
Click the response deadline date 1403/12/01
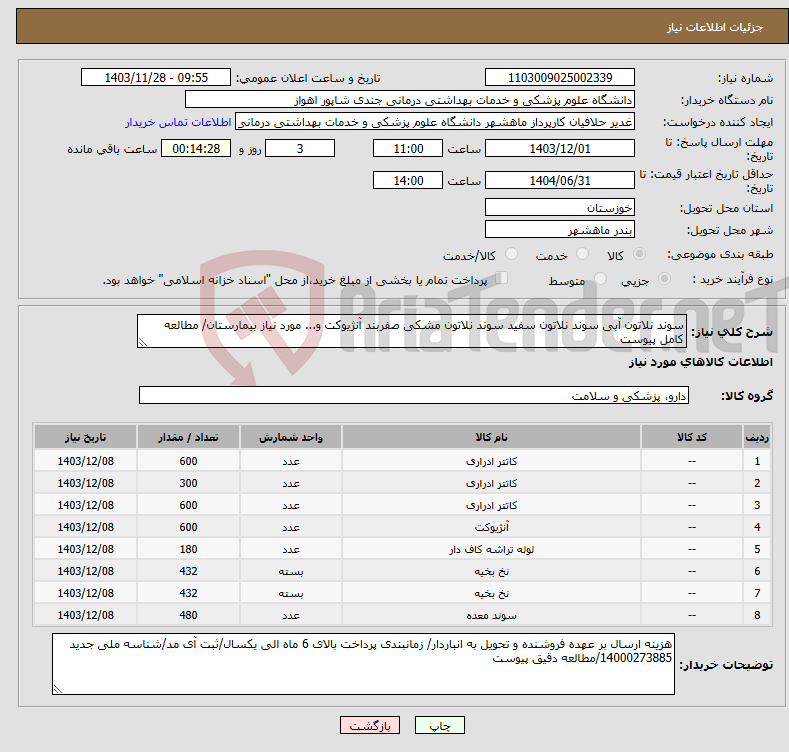pos(560,148)
